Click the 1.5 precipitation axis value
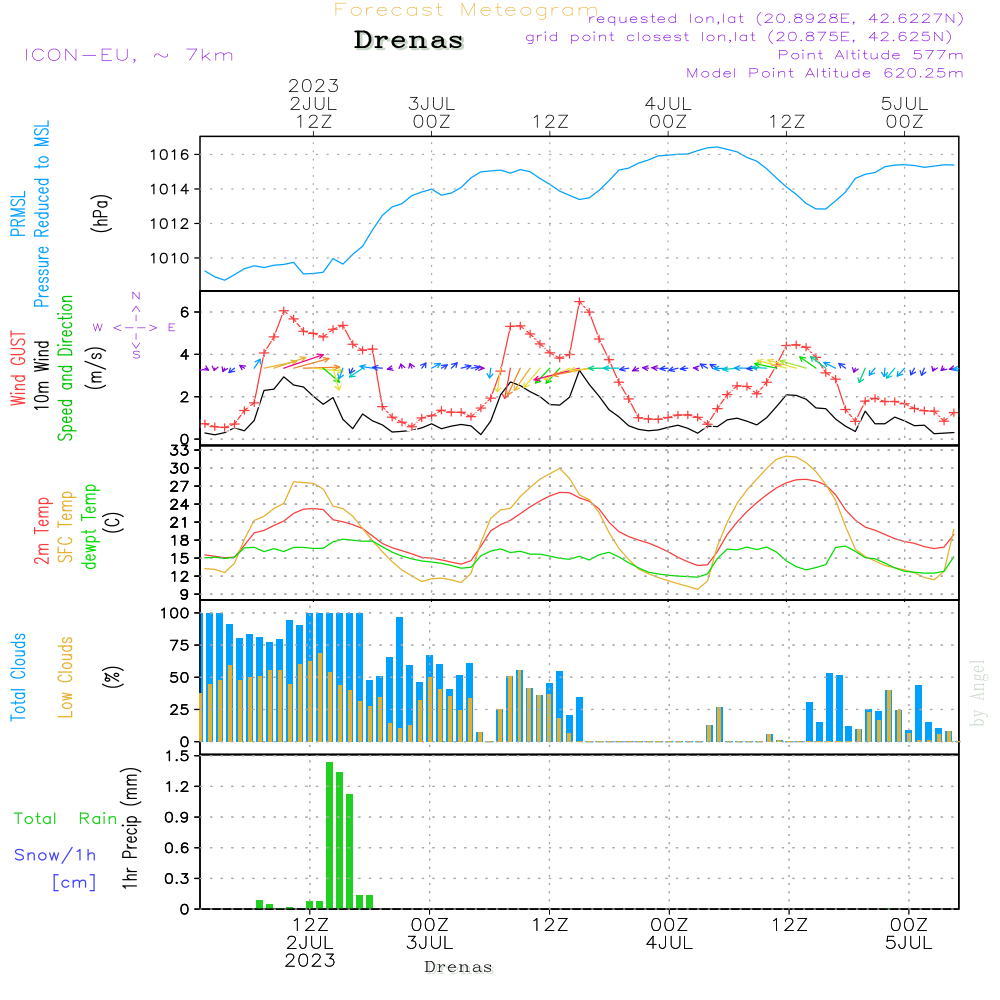1000x1000 pixels. pyautogui.click(x=177, y=756)
